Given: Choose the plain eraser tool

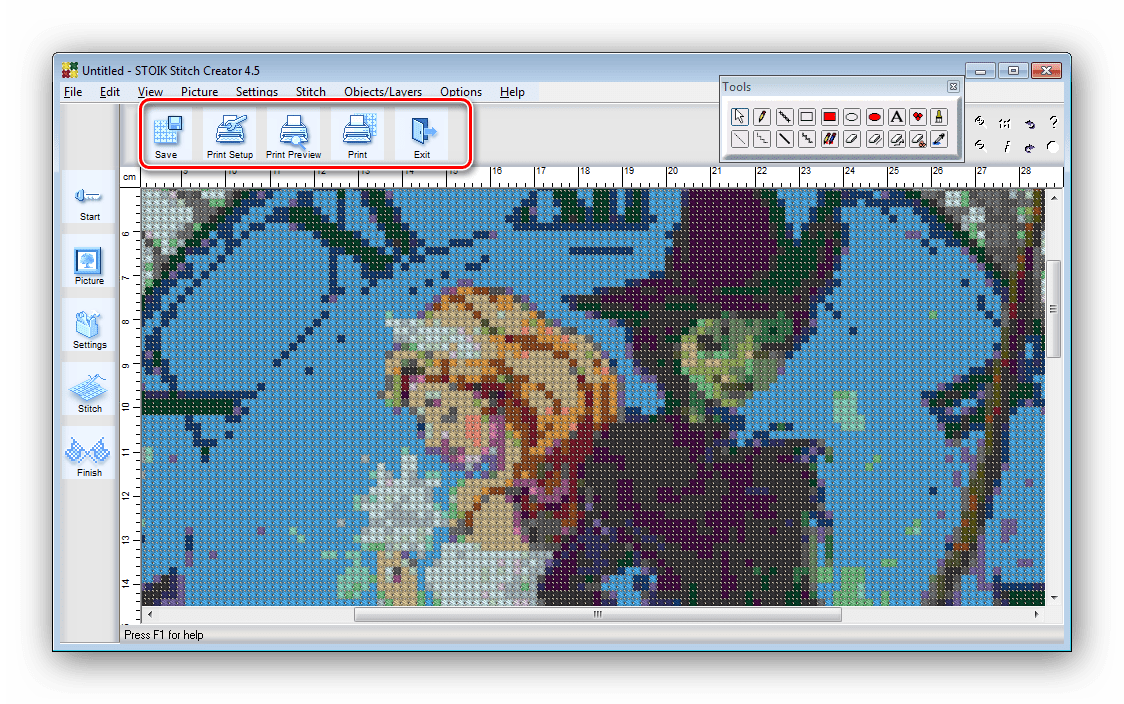Looking at the screenshot, I should click(852, 139).
